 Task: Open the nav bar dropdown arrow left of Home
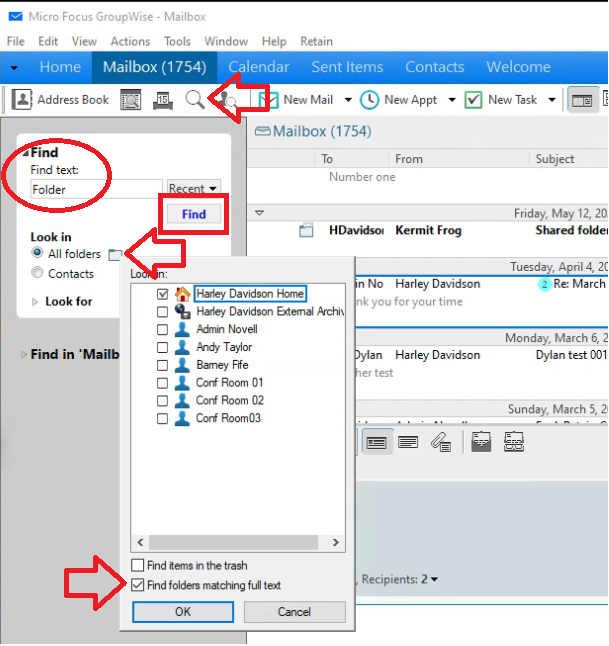click(14, 68)
